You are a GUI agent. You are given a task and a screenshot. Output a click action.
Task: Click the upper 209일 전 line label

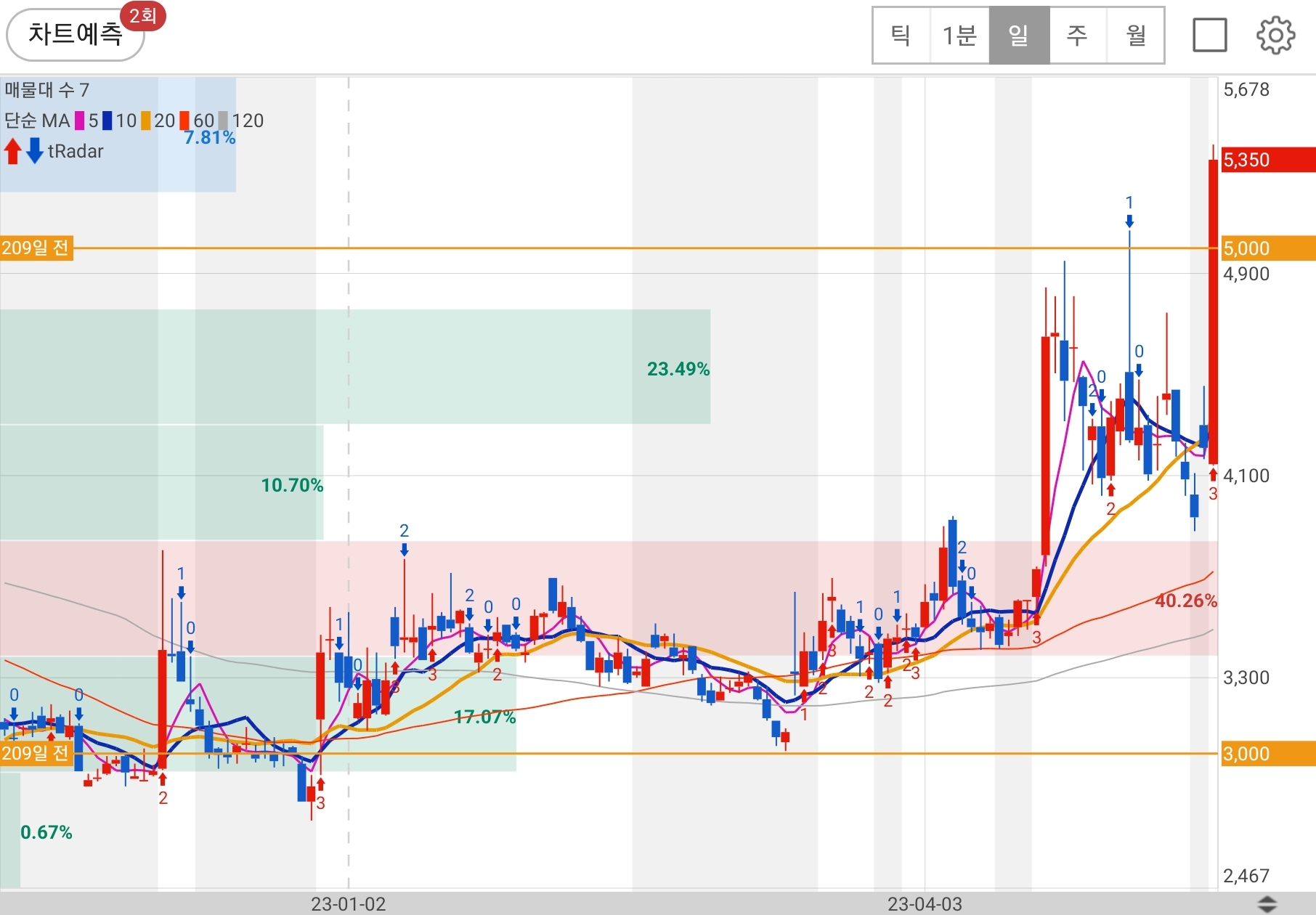click(36, 248)
